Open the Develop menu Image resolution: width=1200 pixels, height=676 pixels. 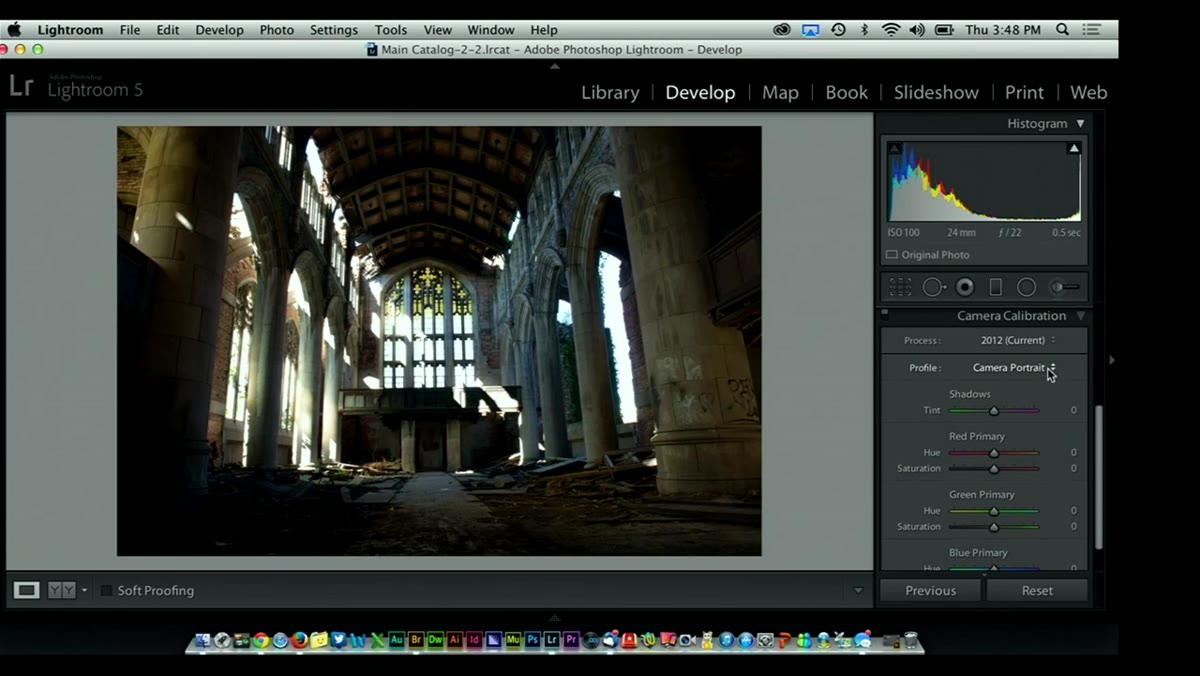[219, 30]
